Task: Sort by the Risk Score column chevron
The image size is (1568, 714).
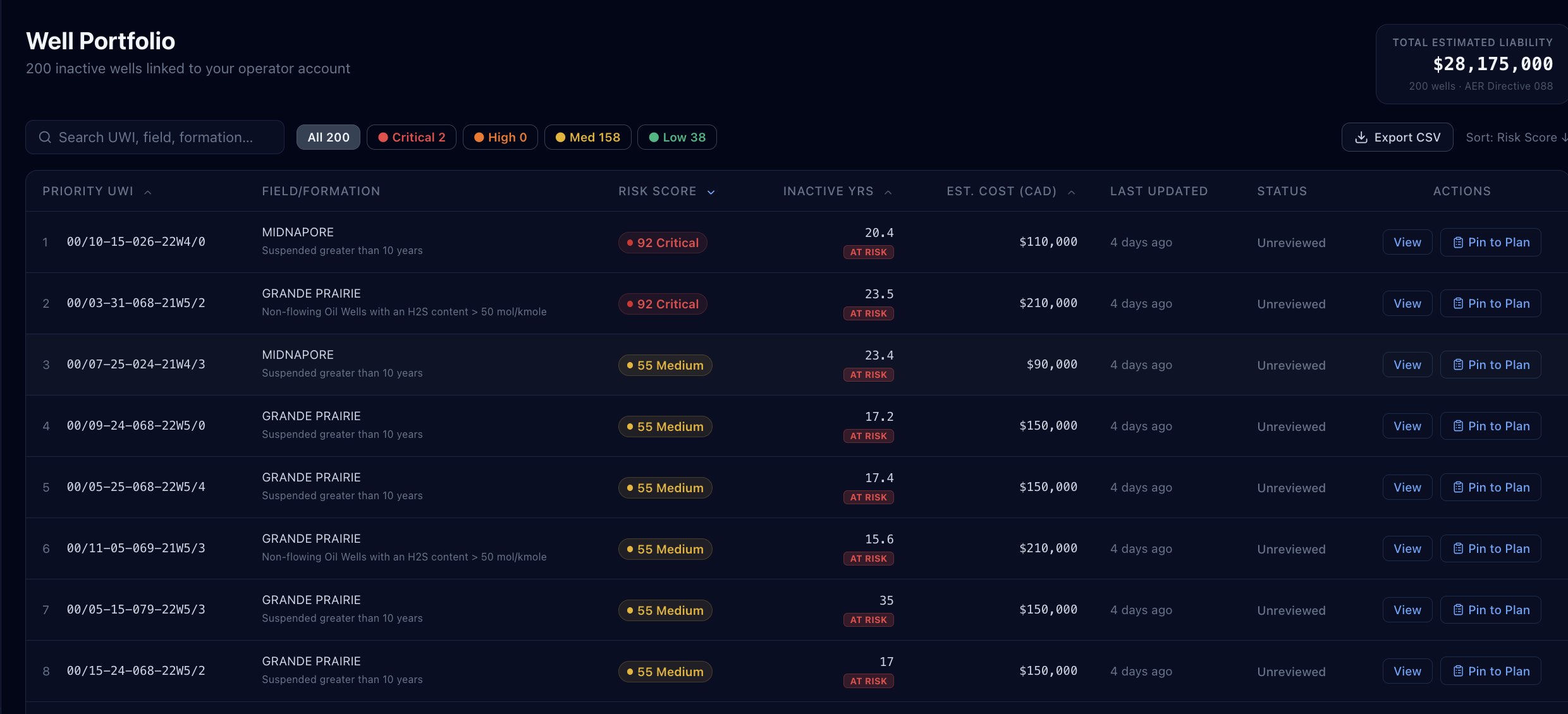Action: [x=711, y=192]
